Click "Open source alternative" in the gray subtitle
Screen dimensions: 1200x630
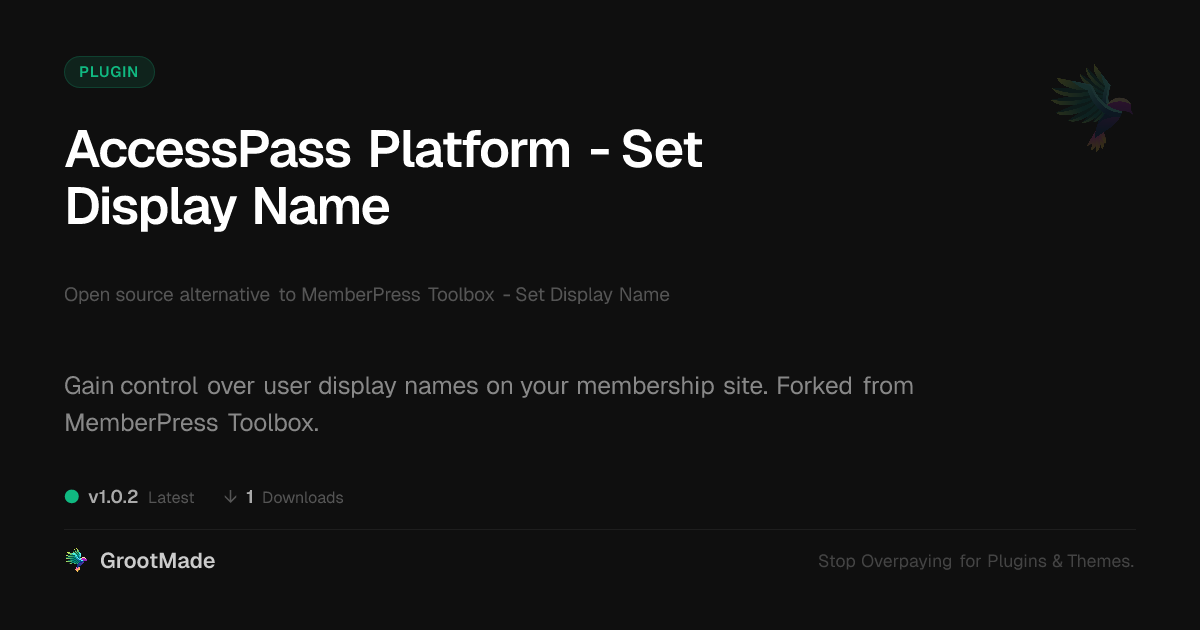pos(167,295)
